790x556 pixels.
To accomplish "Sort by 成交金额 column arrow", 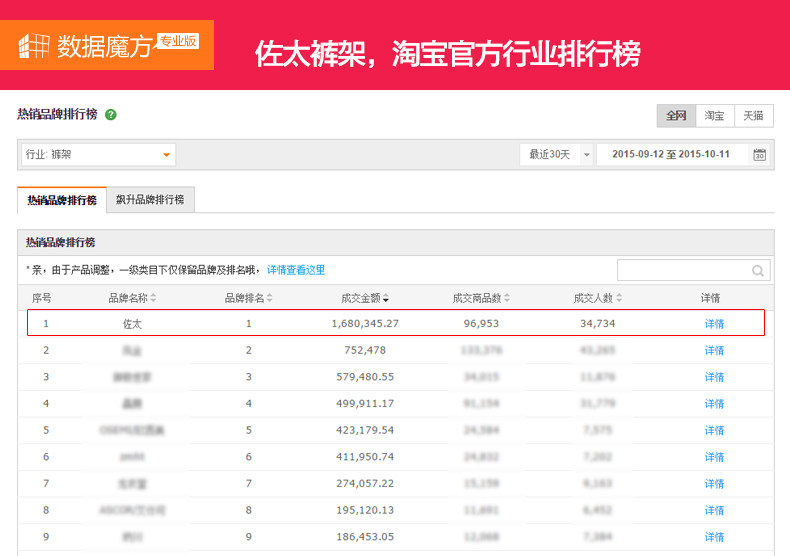I will pyautogui.click(x=386, y=299).
